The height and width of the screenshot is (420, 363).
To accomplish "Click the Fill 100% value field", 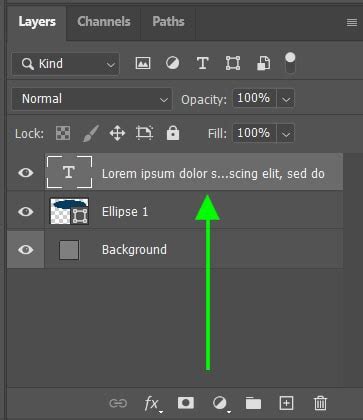I will pos(254,133).
